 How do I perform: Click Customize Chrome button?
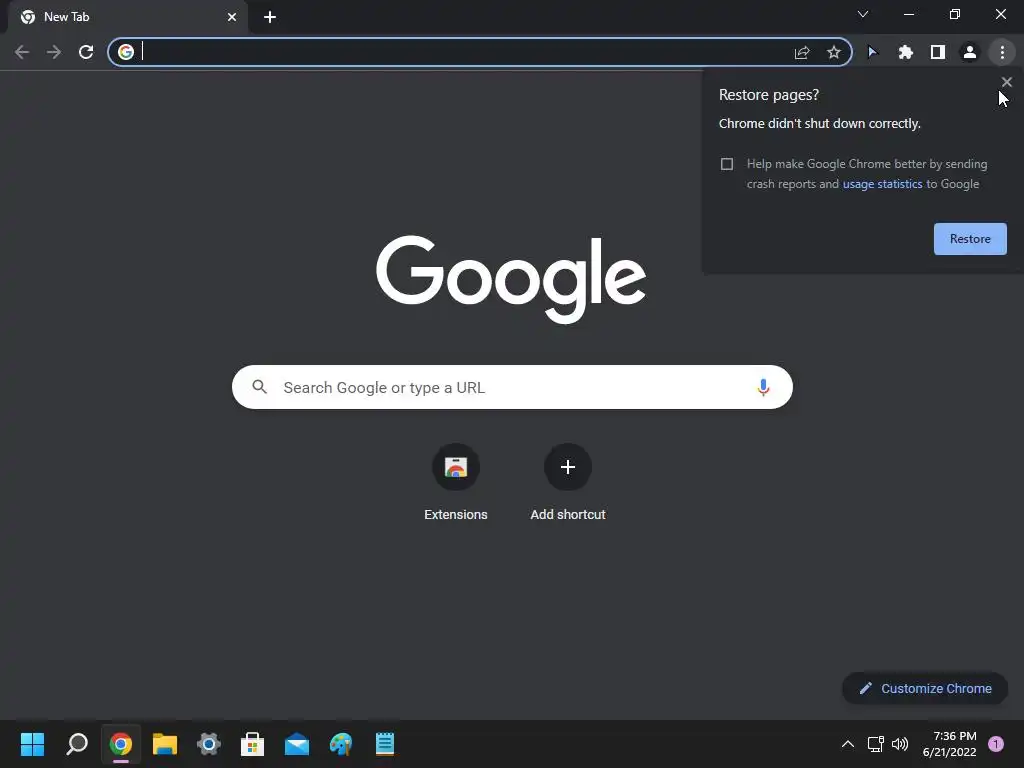925,688
